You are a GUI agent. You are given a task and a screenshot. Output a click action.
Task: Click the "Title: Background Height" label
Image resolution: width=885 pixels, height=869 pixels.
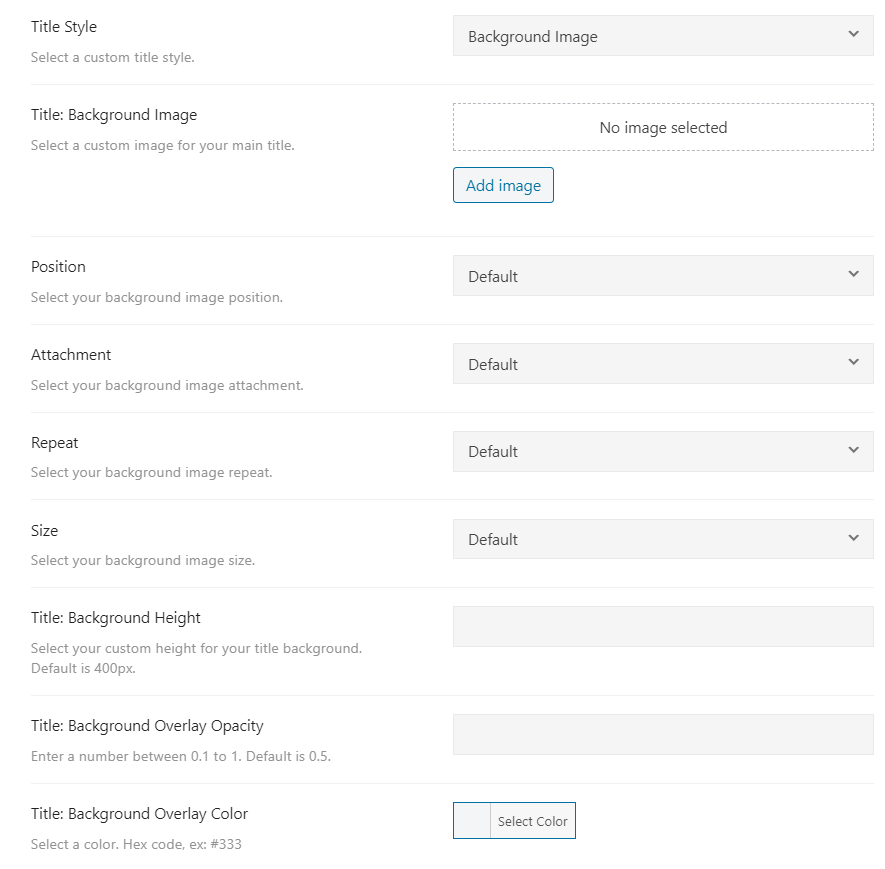tap(116, 618)
